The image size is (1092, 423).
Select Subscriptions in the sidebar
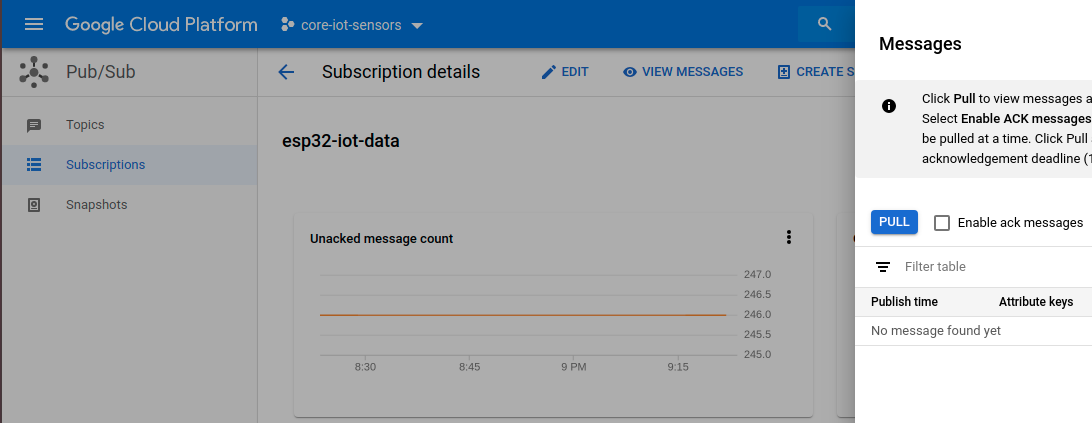[105, 165]
